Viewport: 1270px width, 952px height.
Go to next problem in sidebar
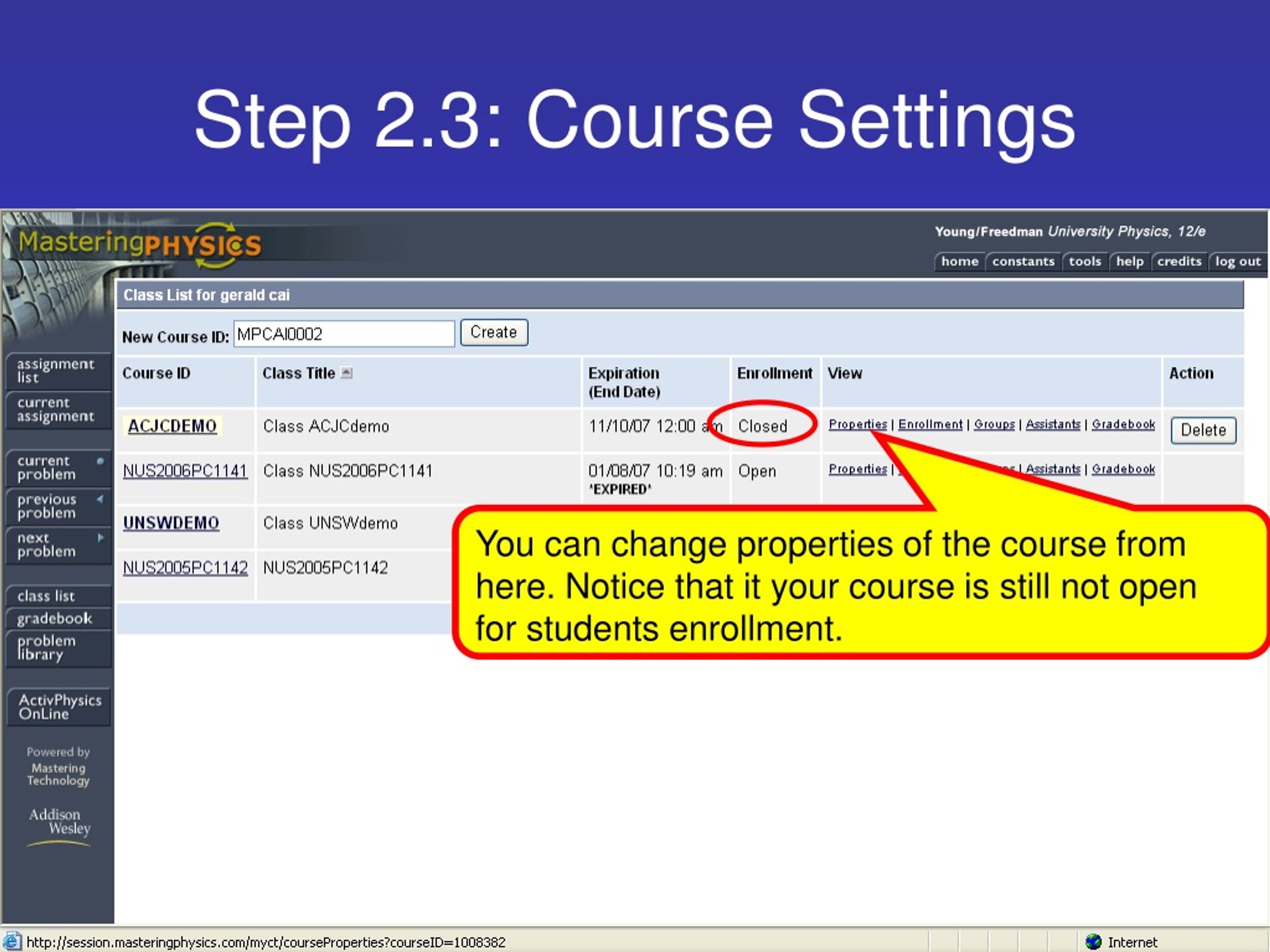58,544
